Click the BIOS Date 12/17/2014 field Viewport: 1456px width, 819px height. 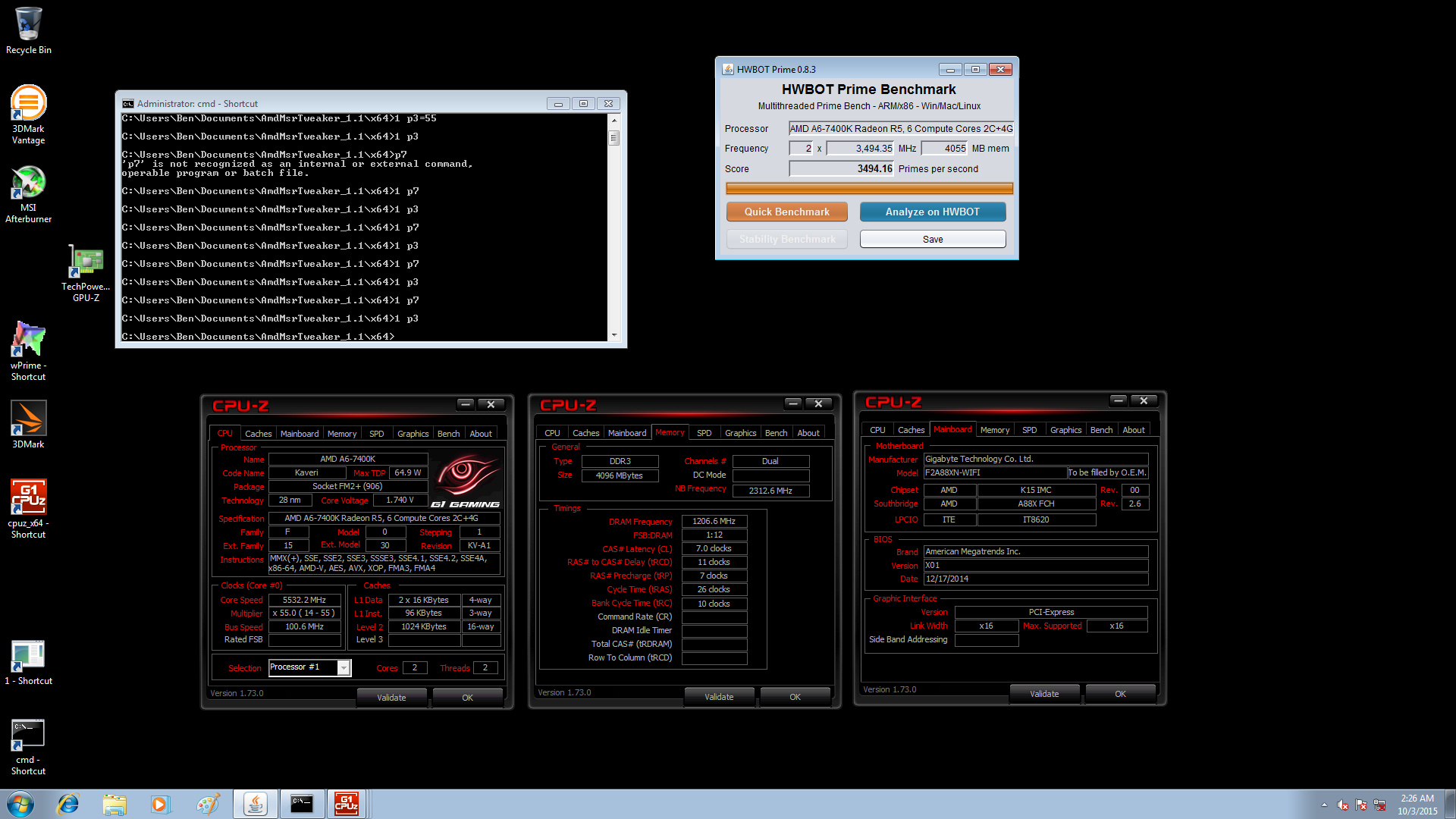(x=1035, y=579)
